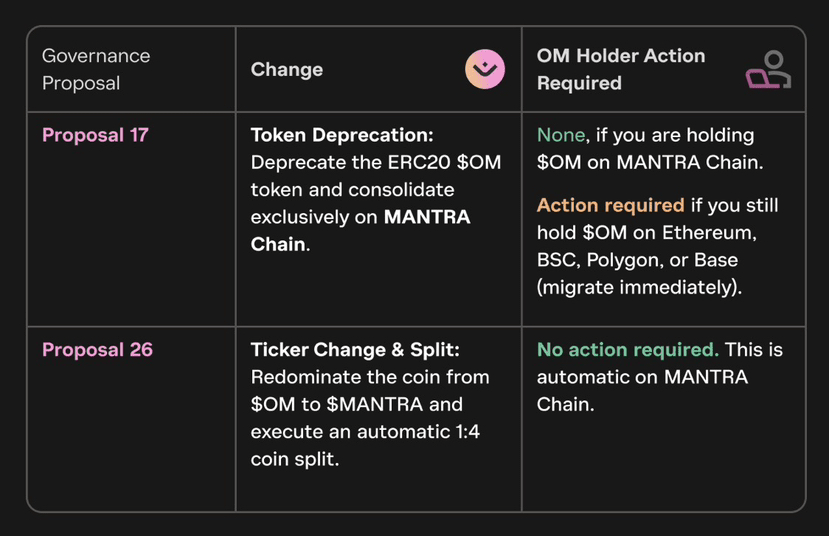Click bold MANTRA Chain in Token Deprecation cell
829x536 pixels.
[x=426, y=217]
